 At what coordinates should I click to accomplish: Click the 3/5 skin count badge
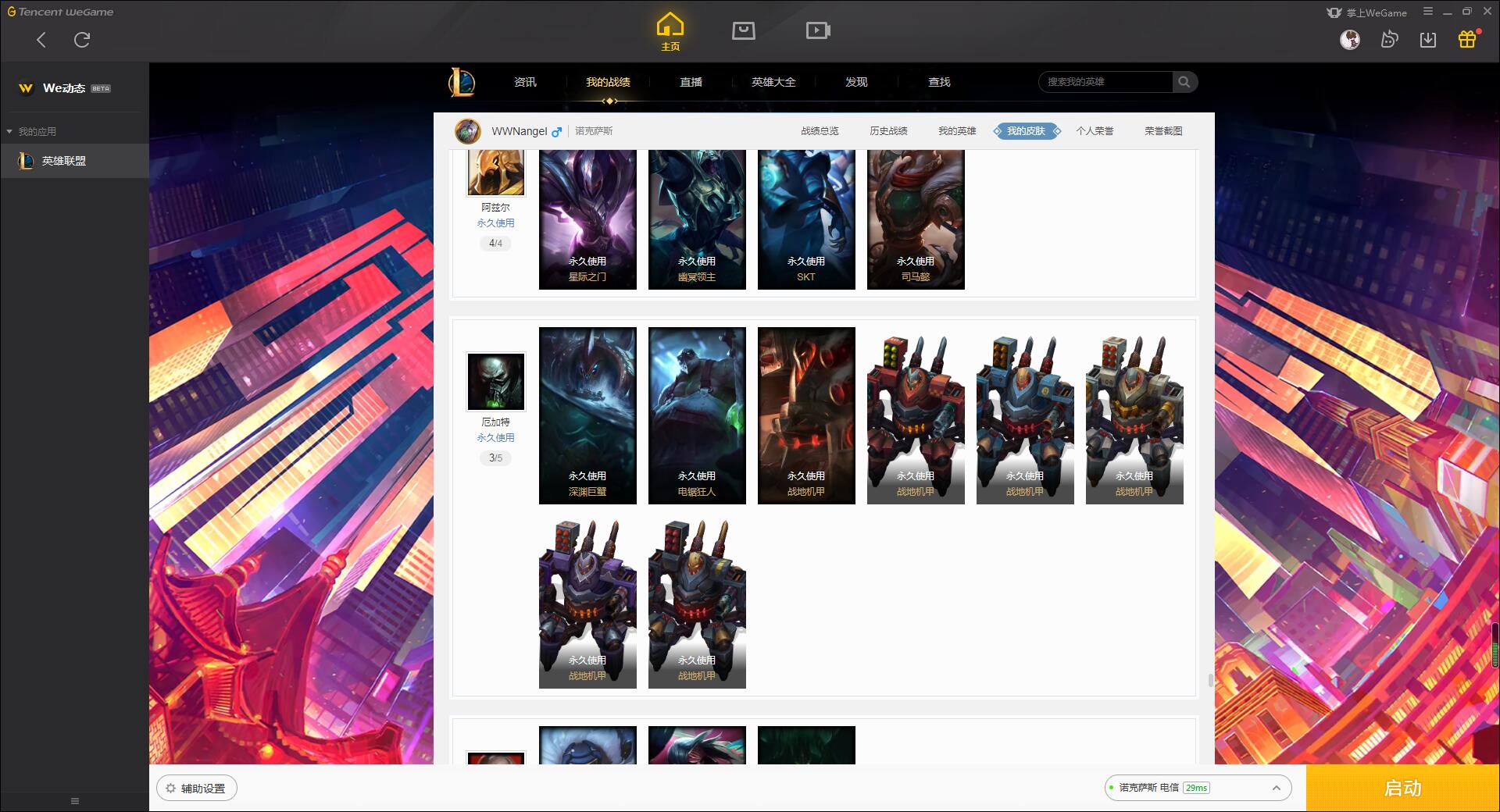pyautogui.click(x=496, y=458)
